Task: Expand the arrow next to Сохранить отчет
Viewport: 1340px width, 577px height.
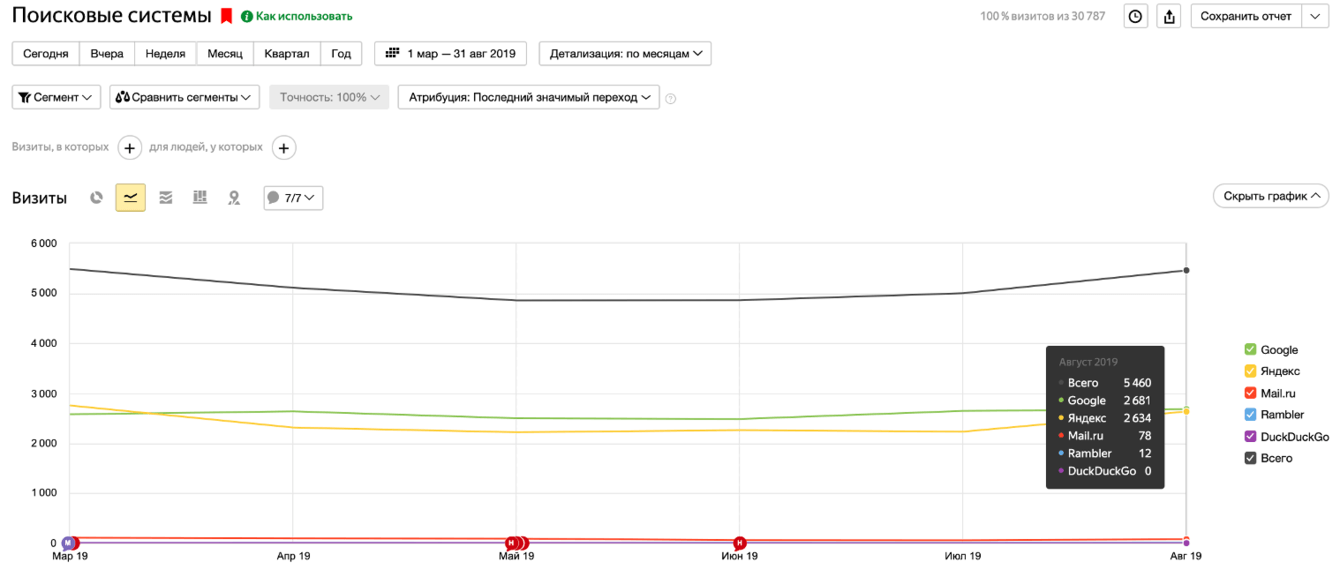Action: pos(1315,16)
